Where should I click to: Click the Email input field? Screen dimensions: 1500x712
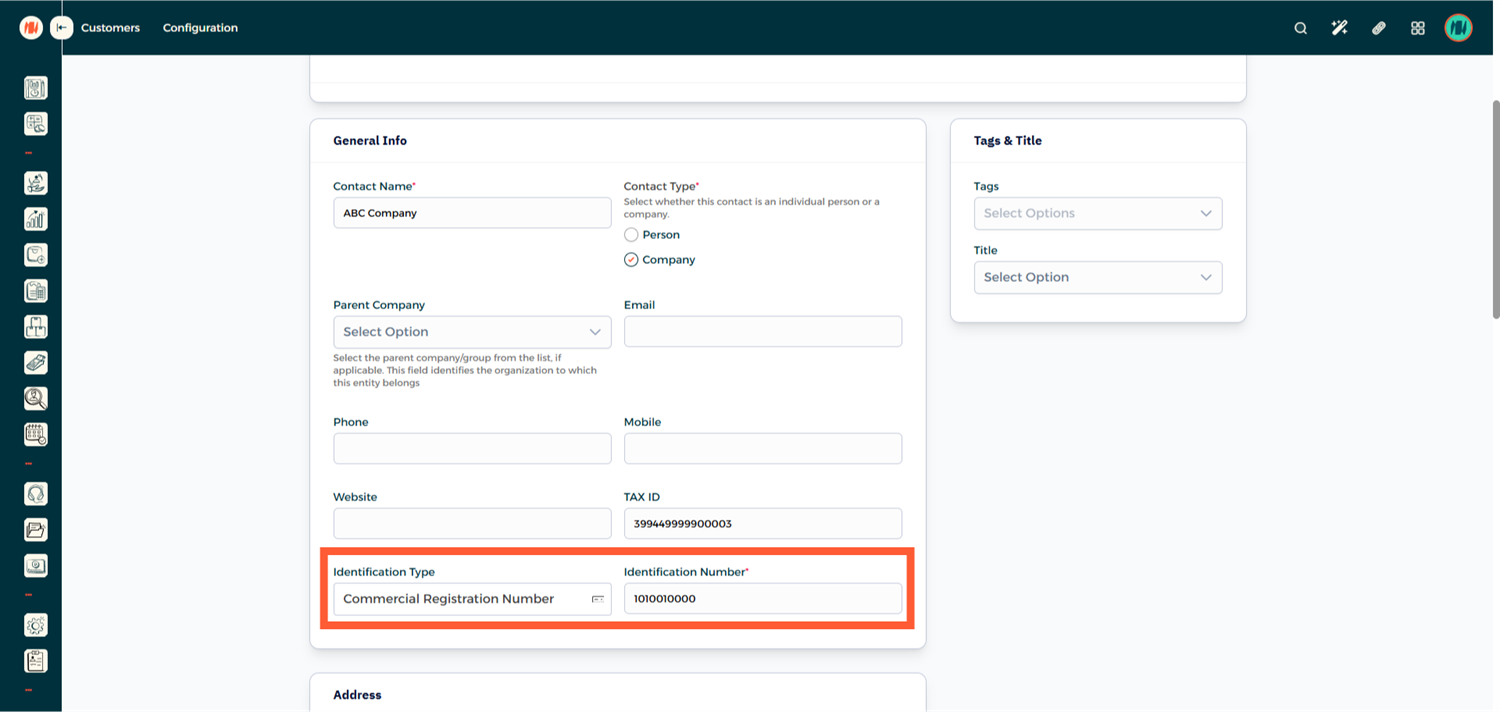[762, 332]
